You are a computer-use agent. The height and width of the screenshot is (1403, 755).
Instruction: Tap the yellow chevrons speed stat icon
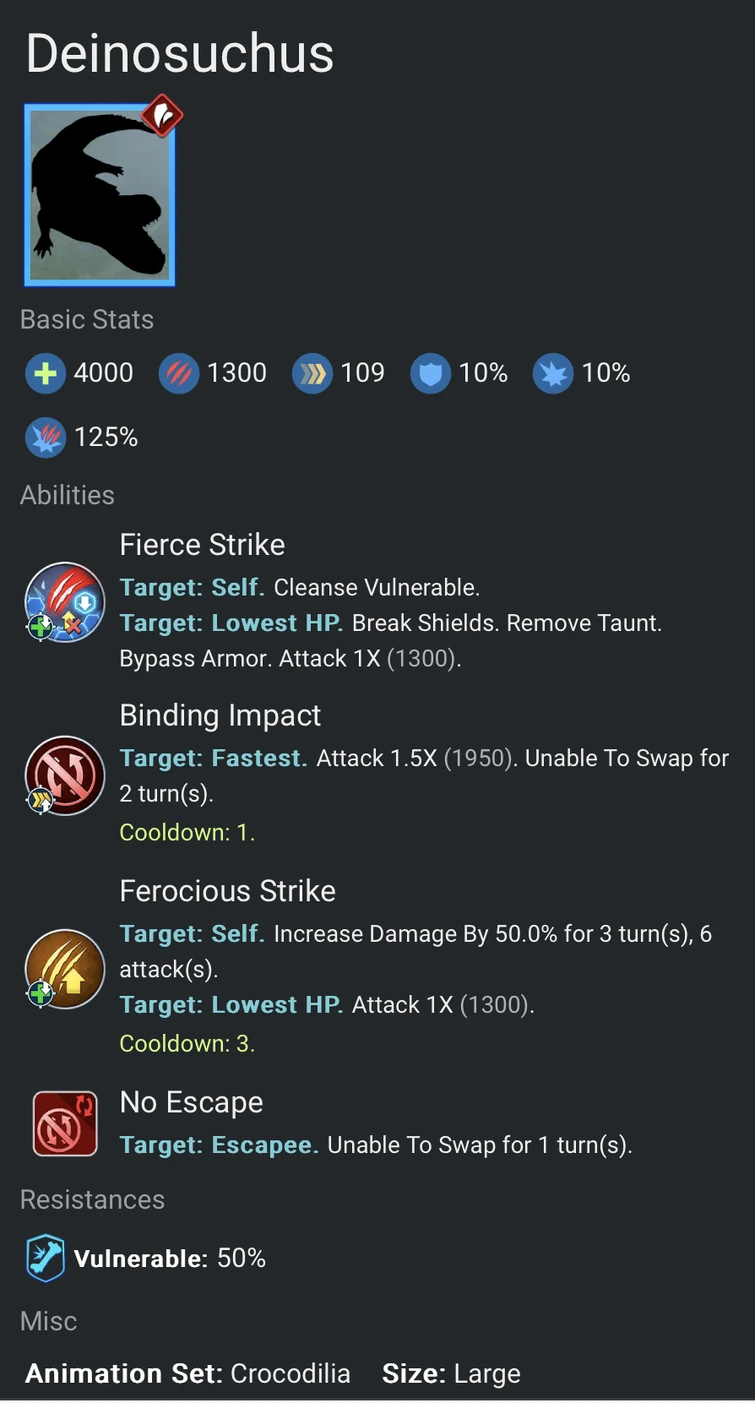(x=311, y=374)
